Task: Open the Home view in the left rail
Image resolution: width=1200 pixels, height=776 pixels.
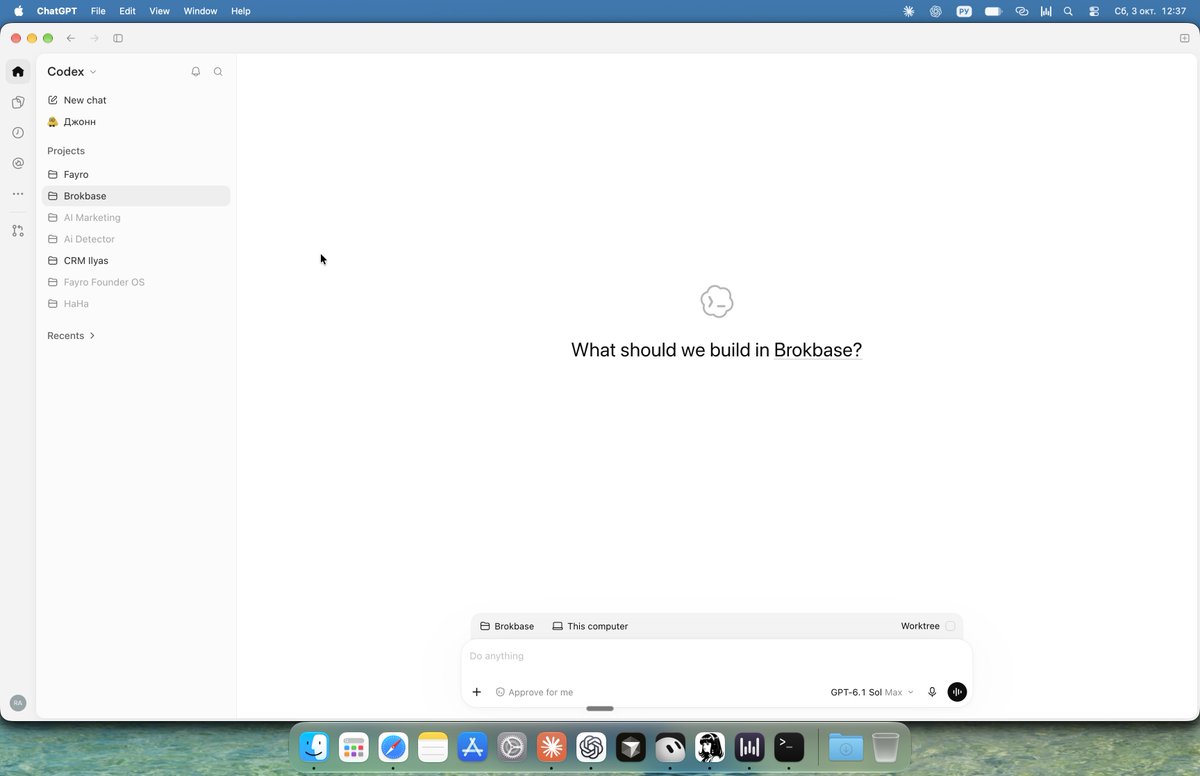Action: (x=18, y=72)
